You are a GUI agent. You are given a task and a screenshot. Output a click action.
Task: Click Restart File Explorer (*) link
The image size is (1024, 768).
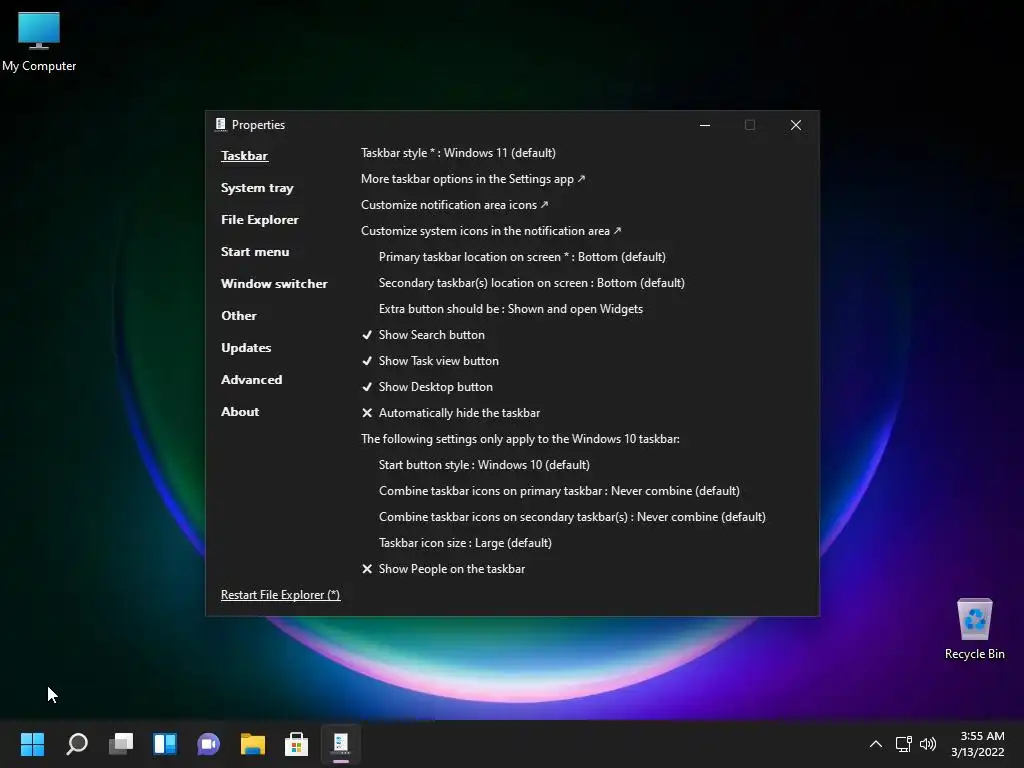(x=280, y=595)
